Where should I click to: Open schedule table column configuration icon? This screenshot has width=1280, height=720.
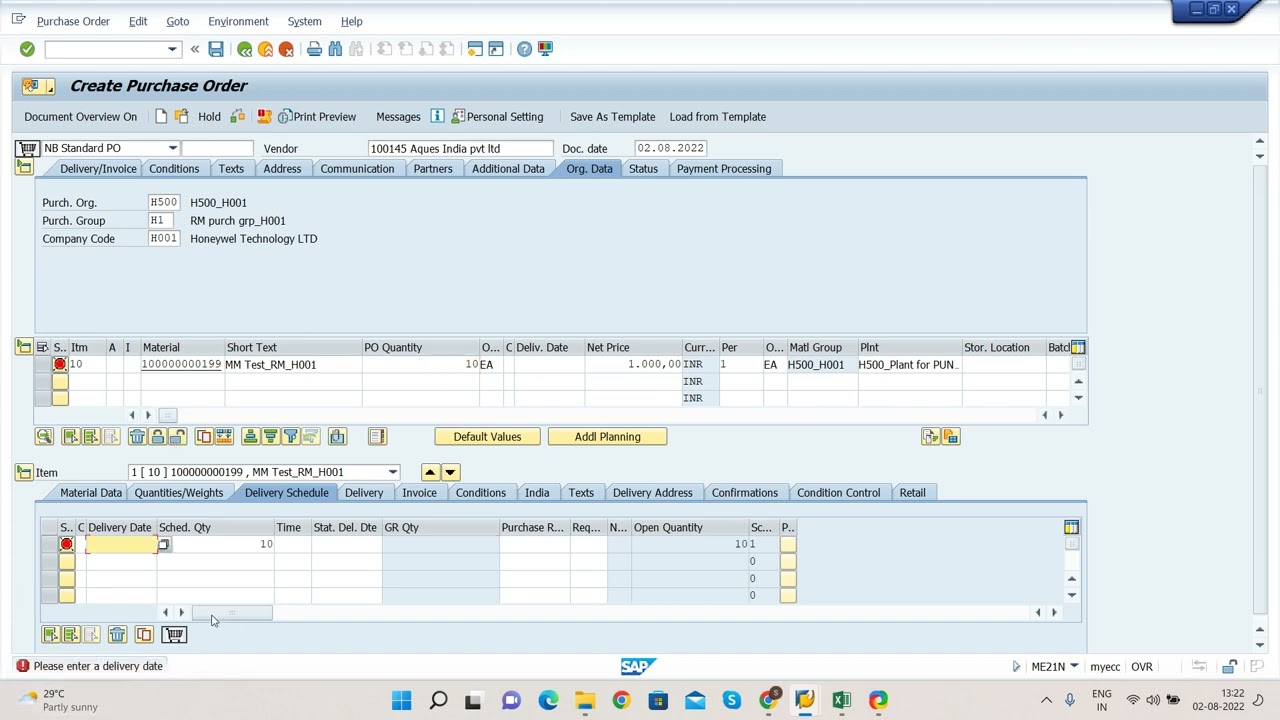point(1071,527)
